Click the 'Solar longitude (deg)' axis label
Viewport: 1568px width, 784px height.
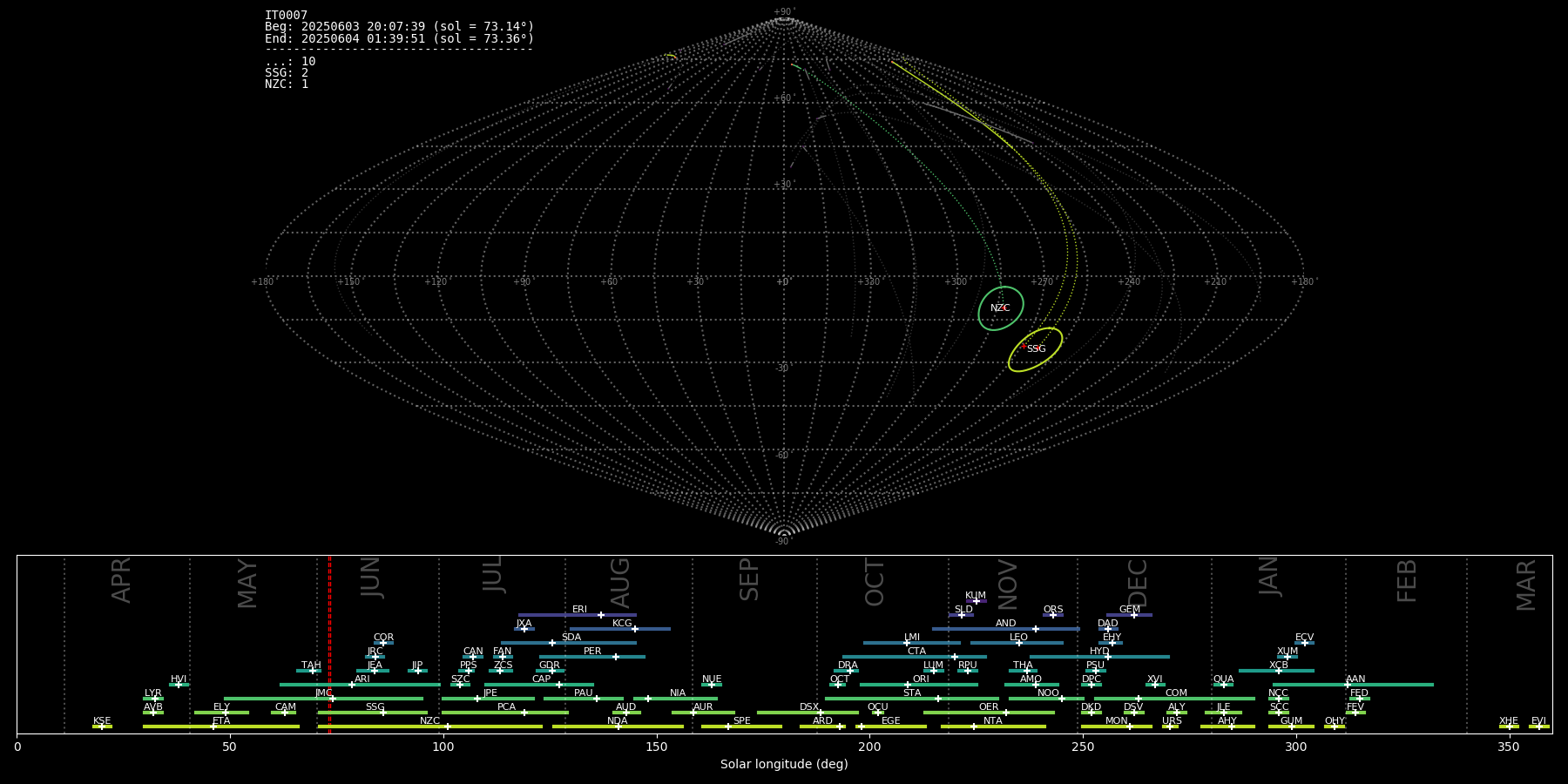784,765
